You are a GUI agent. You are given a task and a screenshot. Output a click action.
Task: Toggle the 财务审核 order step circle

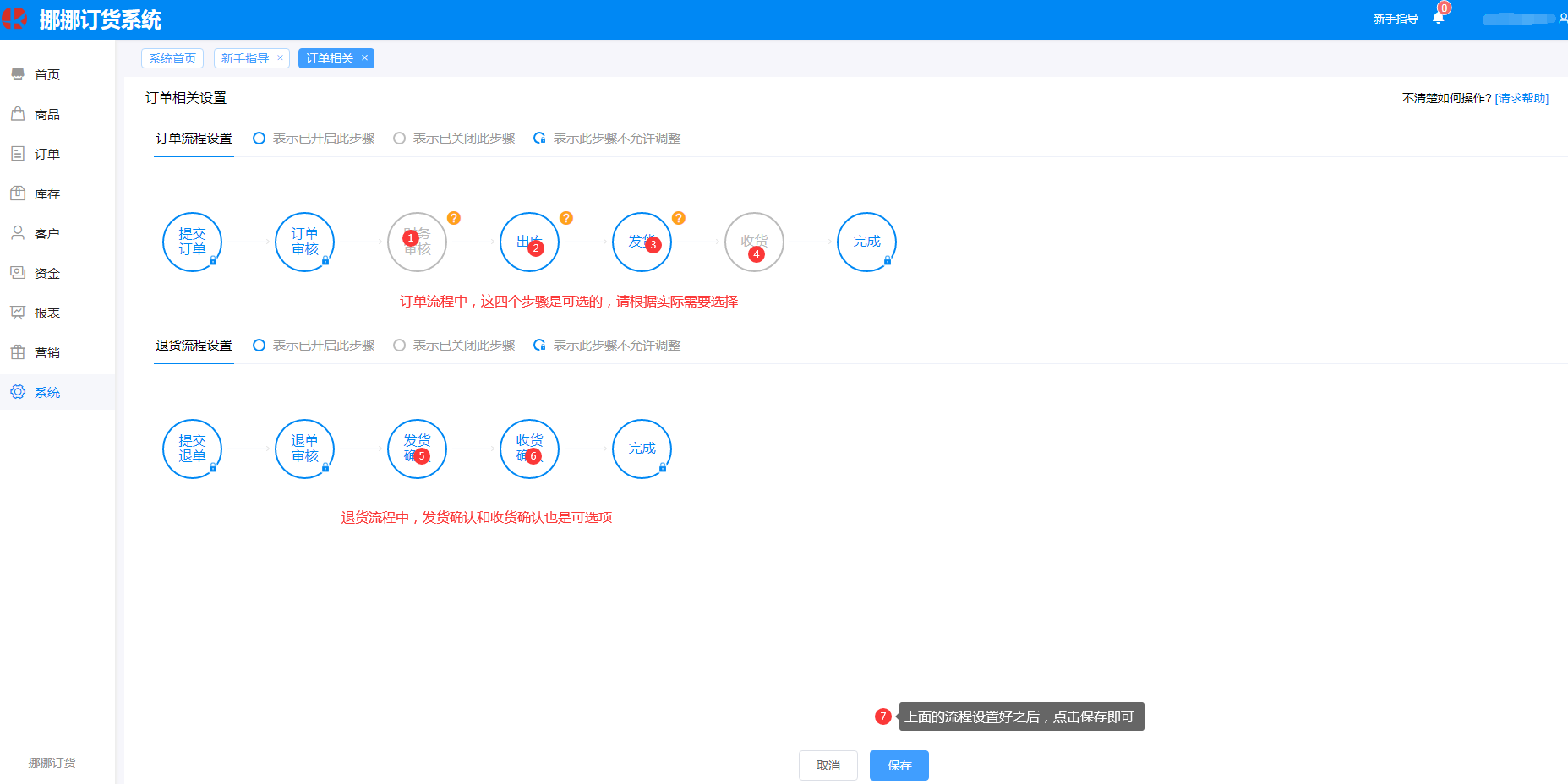click(x=417, y=242)
